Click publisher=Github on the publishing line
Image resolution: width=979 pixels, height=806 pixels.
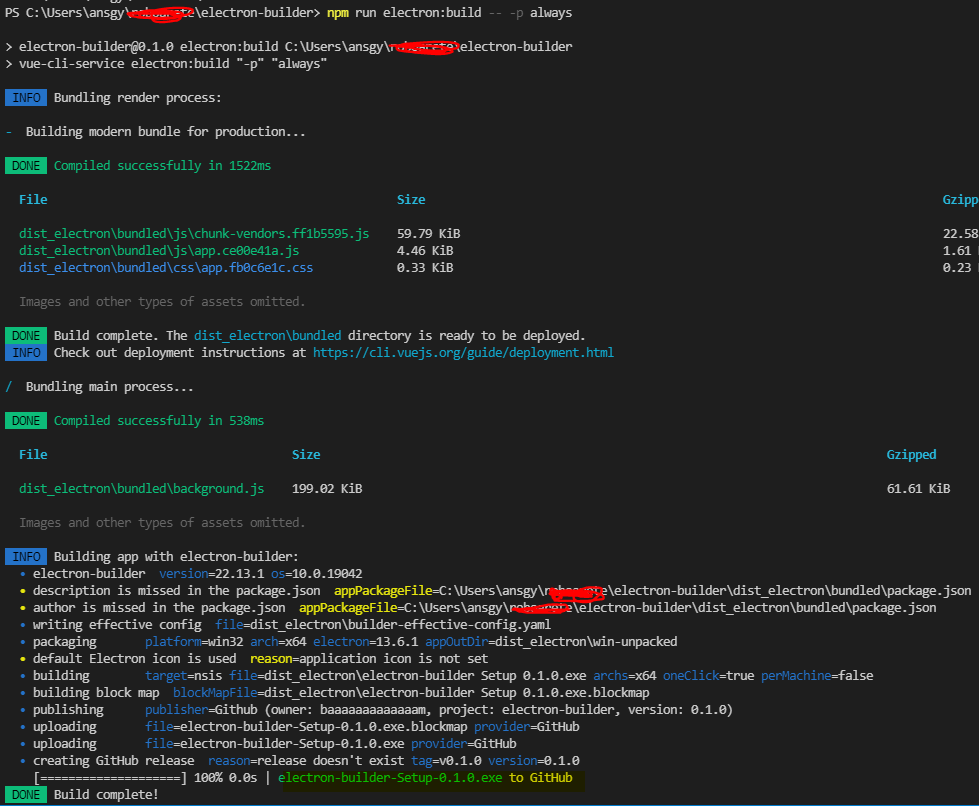(x=201, y=710)
